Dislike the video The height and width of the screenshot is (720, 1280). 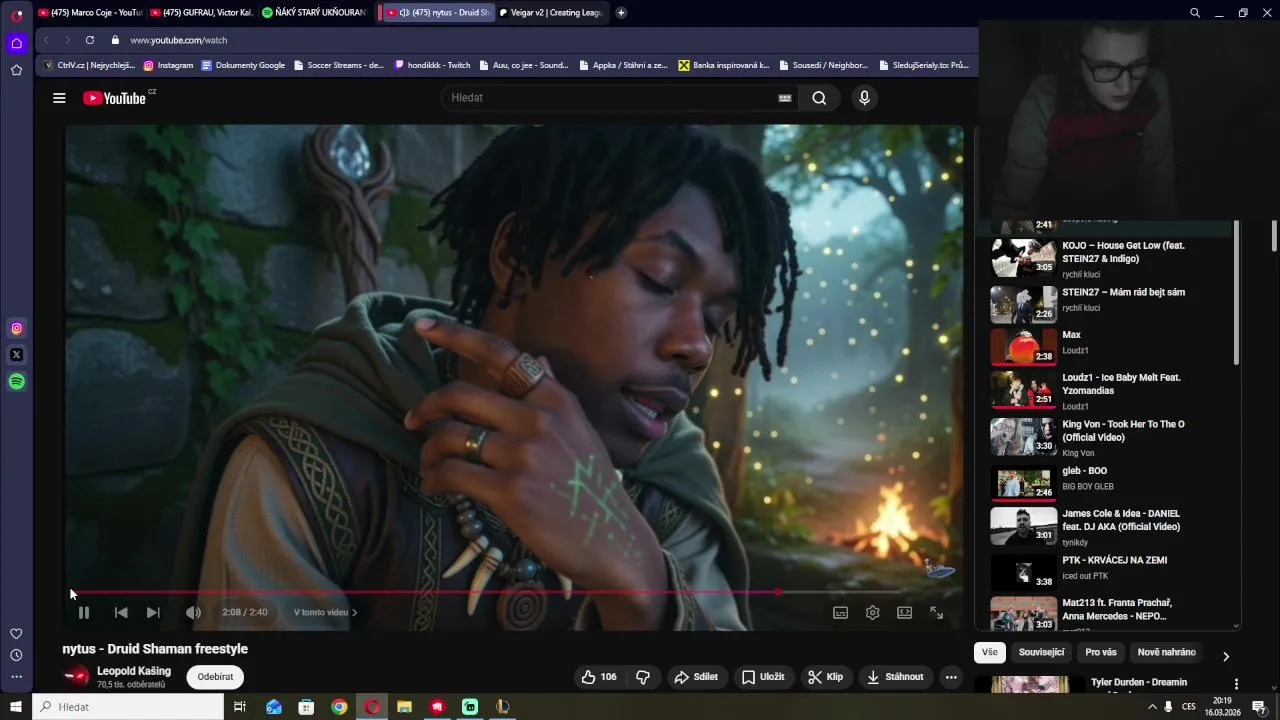pyautogui.click(x=643, y=677)
